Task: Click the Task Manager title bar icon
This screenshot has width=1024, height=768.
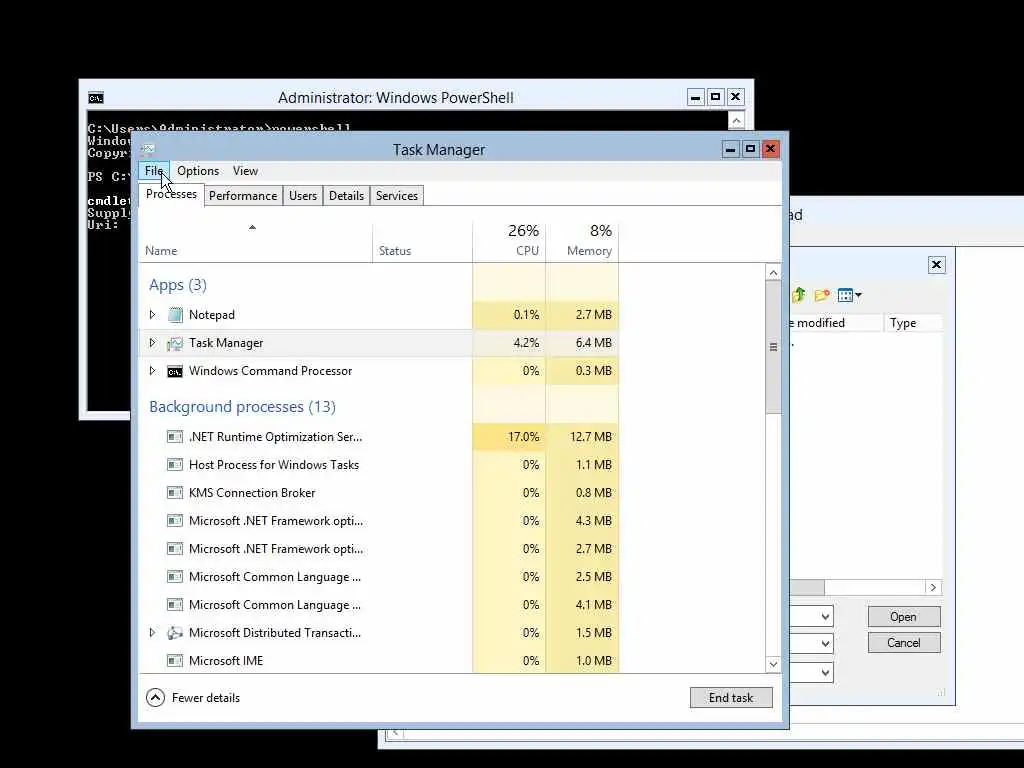Action: point(148,149)
